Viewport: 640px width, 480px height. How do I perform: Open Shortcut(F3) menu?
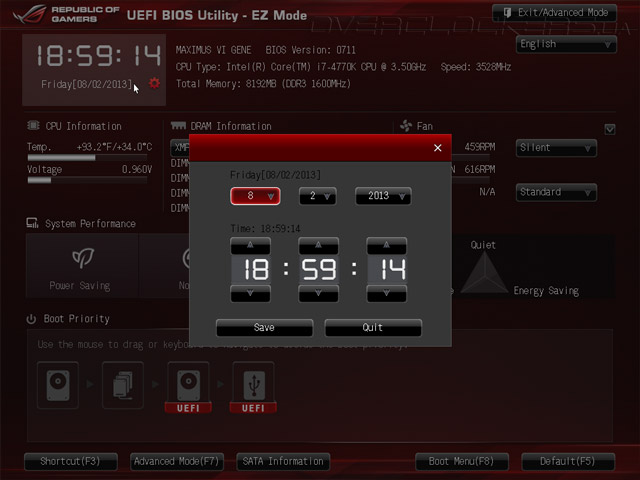tap(71, 462)
